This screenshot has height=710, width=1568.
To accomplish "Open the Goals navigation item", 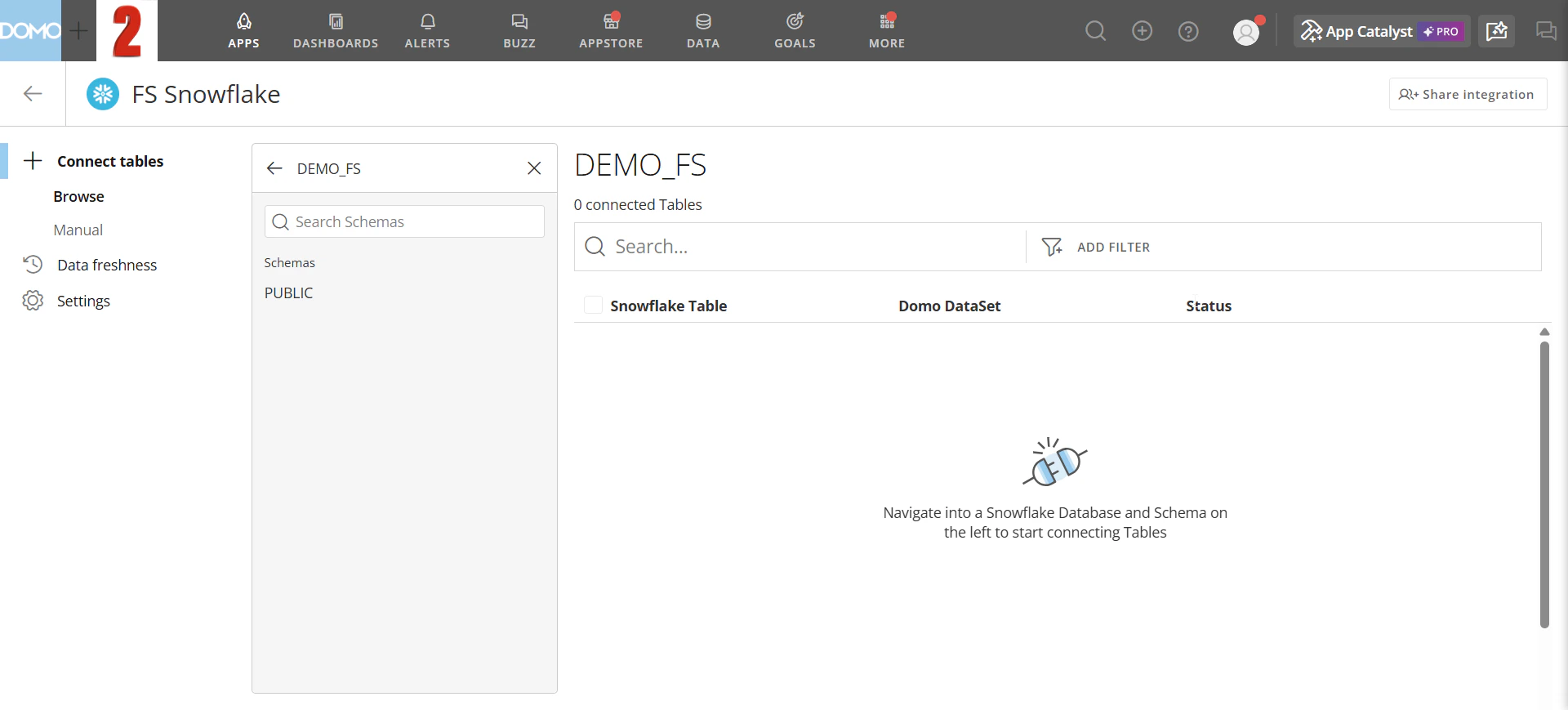I will point(795,31).
